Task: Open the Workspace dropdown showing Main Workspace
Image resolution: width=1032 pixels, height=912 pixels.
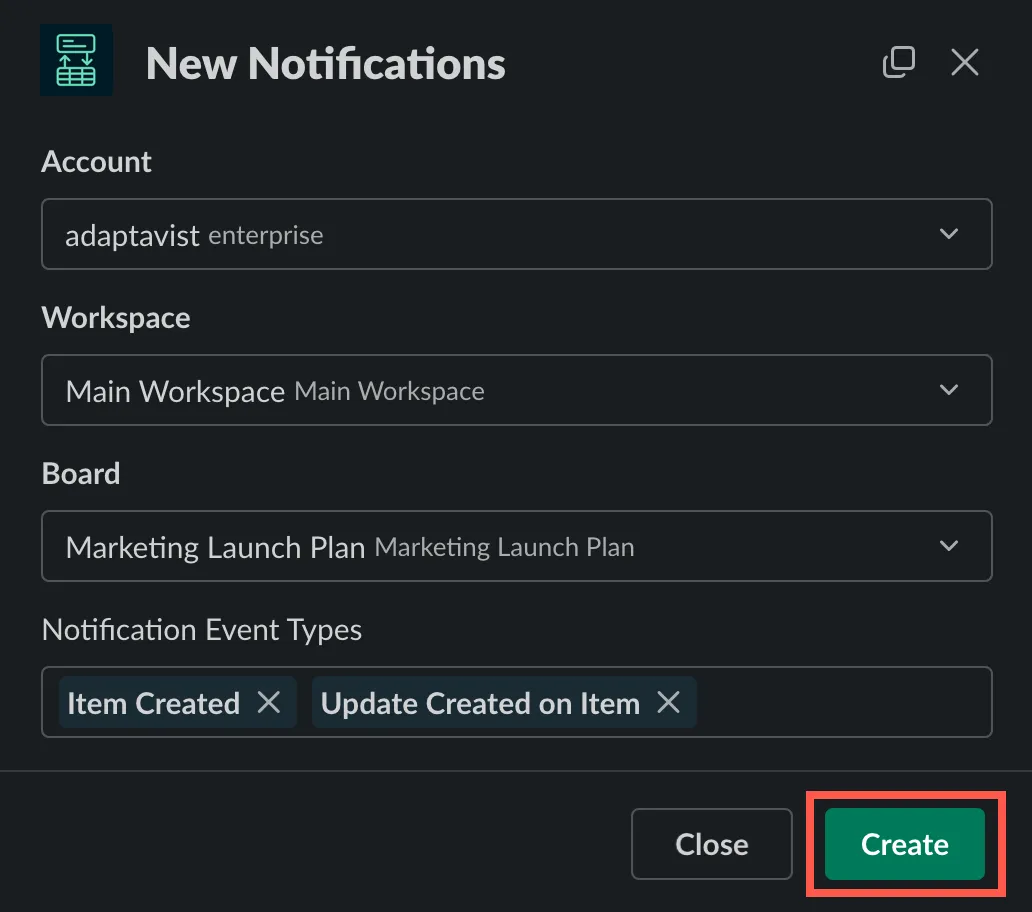Action: tap(517, 390)
